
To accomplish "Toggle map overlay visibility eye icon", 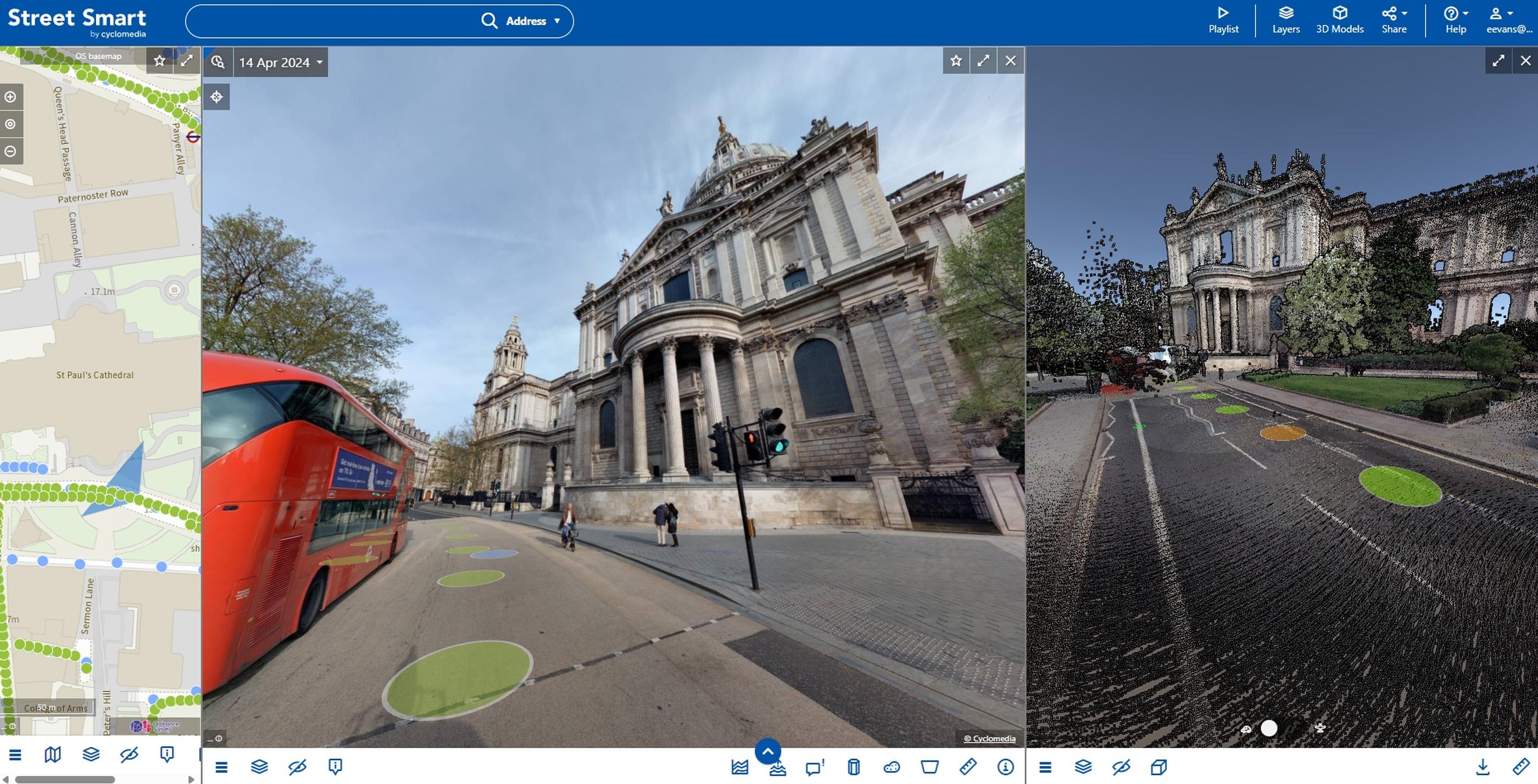I will [x=129, y=755].
